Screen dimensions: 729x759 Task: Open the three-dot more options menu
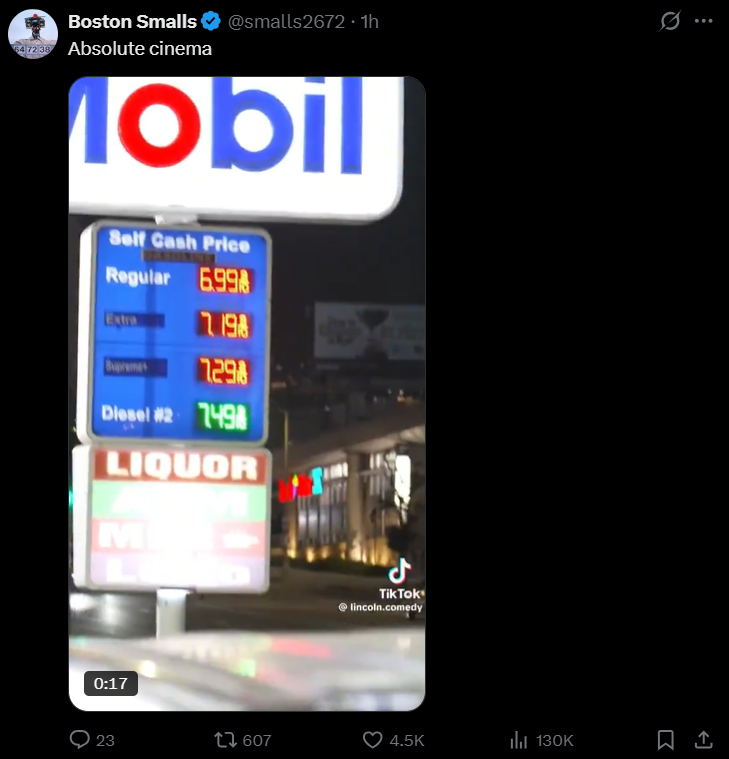coord(703,21)
